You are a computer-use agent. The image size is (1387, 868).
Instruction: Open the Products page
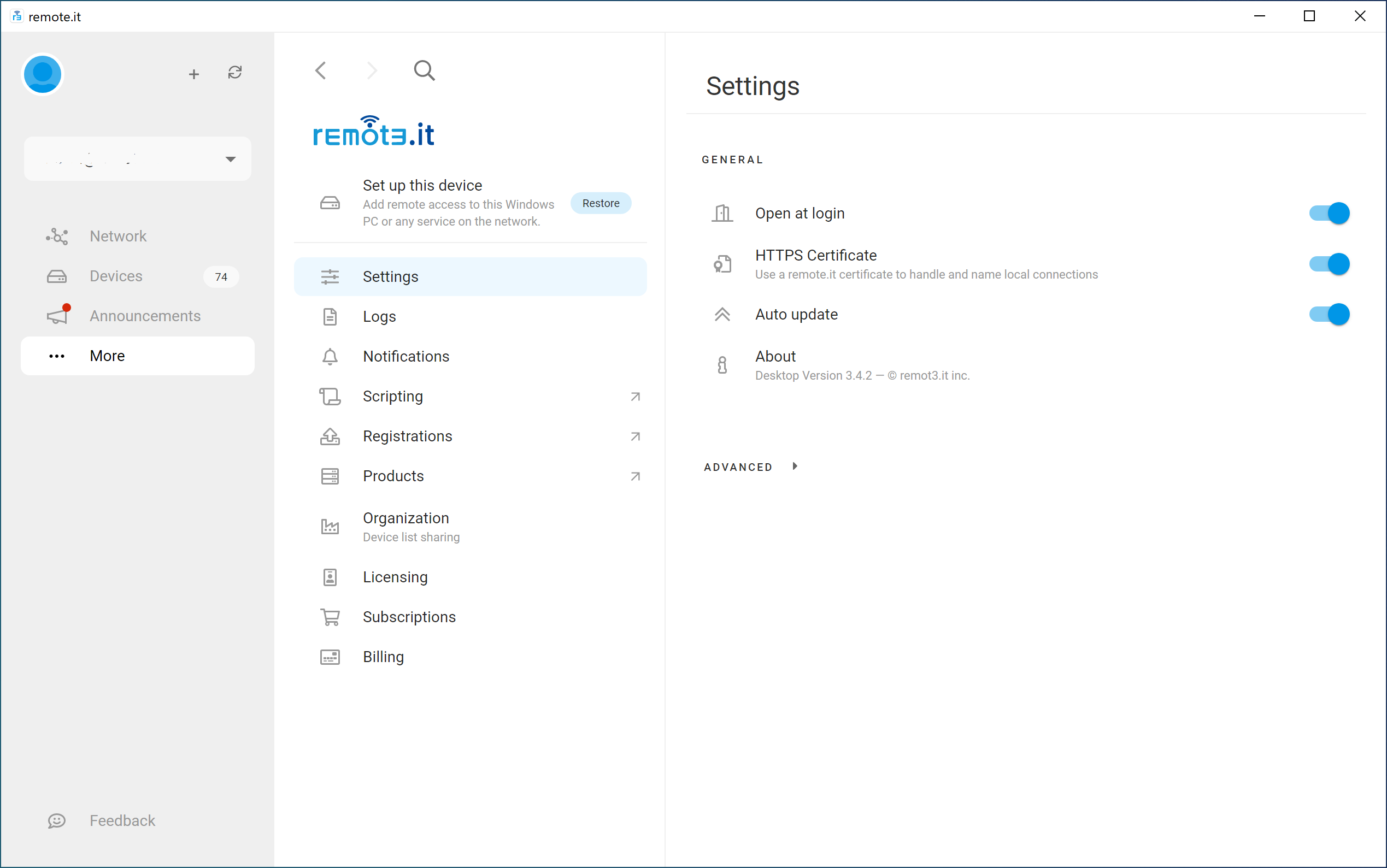click(471, 476)
